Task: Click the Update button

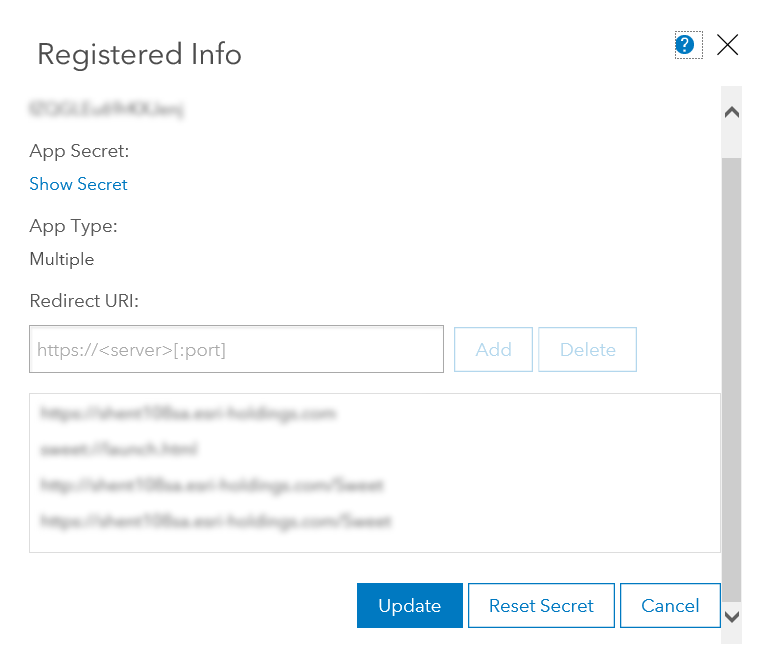Action: pyautogui.click(x=409, y=606)
